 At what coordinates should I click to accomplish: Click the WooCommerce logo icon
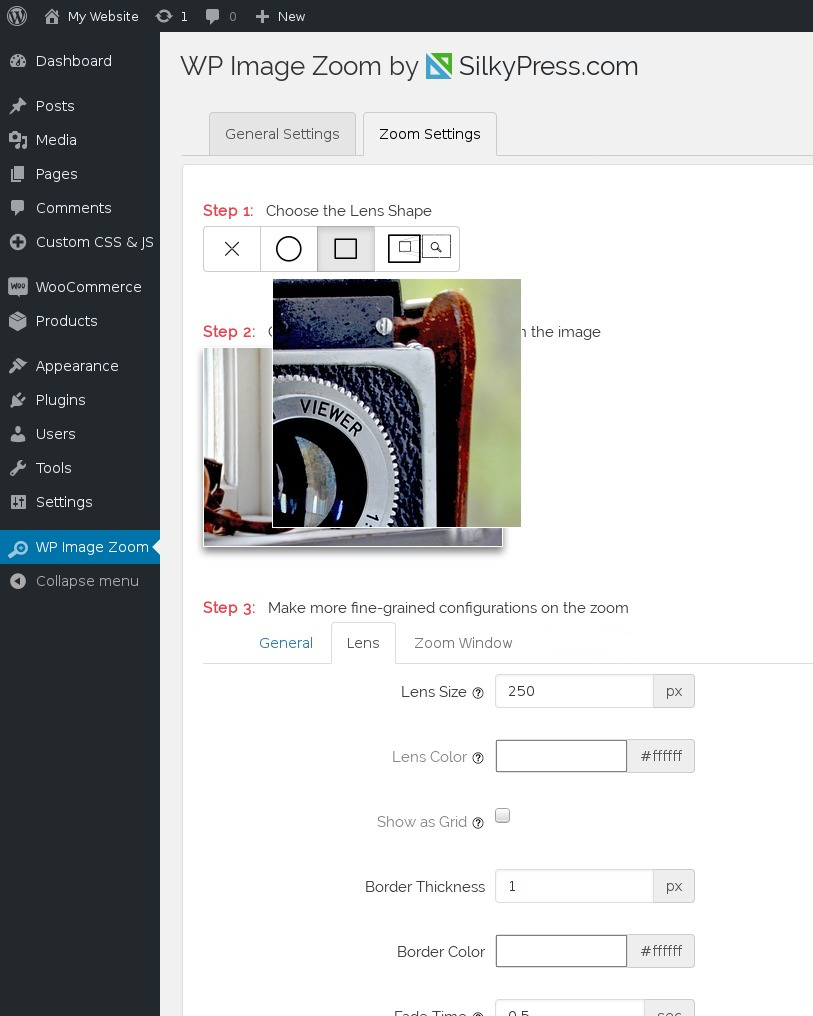(18, 286)
